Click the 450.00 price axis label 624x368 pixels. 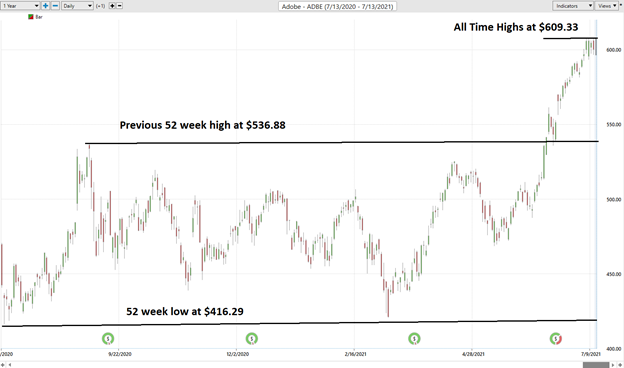click(614, 274)
